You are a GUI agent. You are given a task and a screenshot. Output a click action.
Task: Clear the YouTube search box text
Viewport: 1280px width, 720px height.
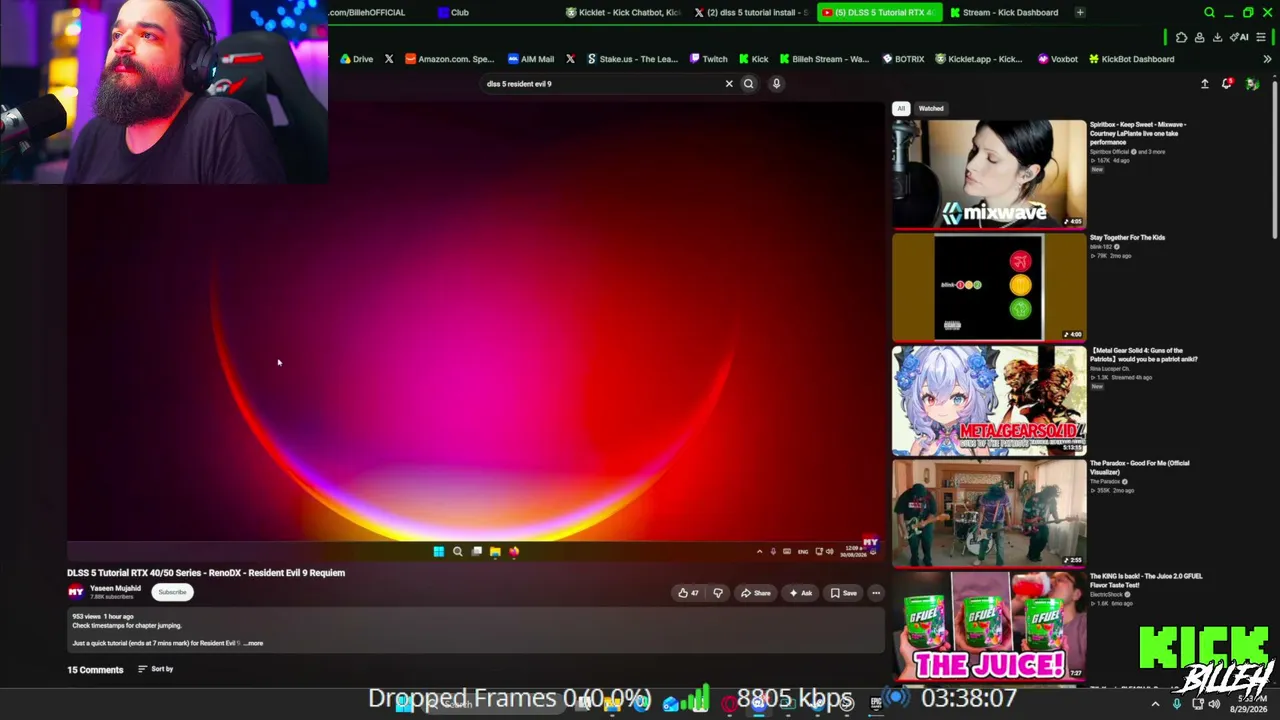(729, 84)
